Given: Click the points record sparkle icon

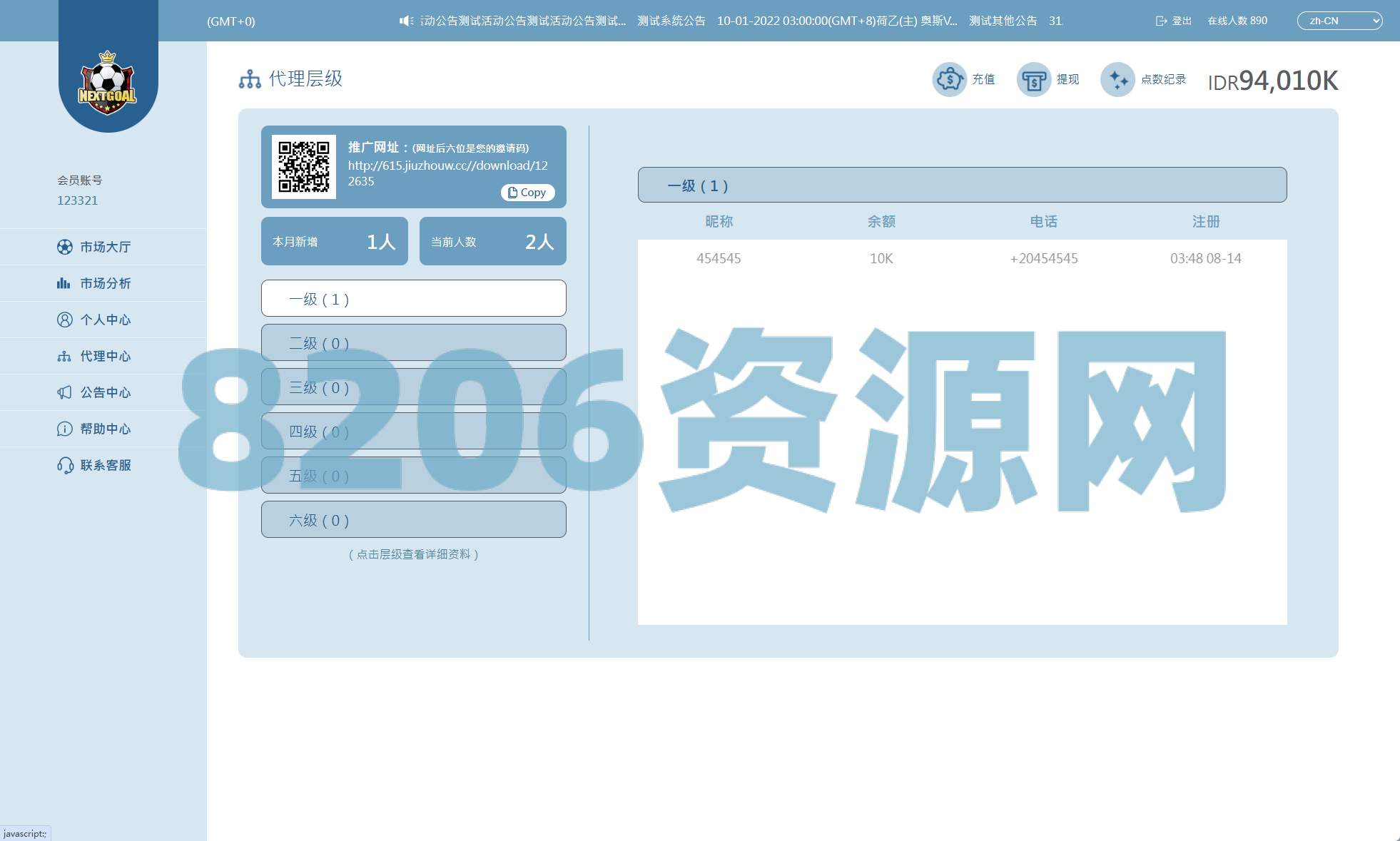Looking at the screenshot, I should pos(1118,79).
